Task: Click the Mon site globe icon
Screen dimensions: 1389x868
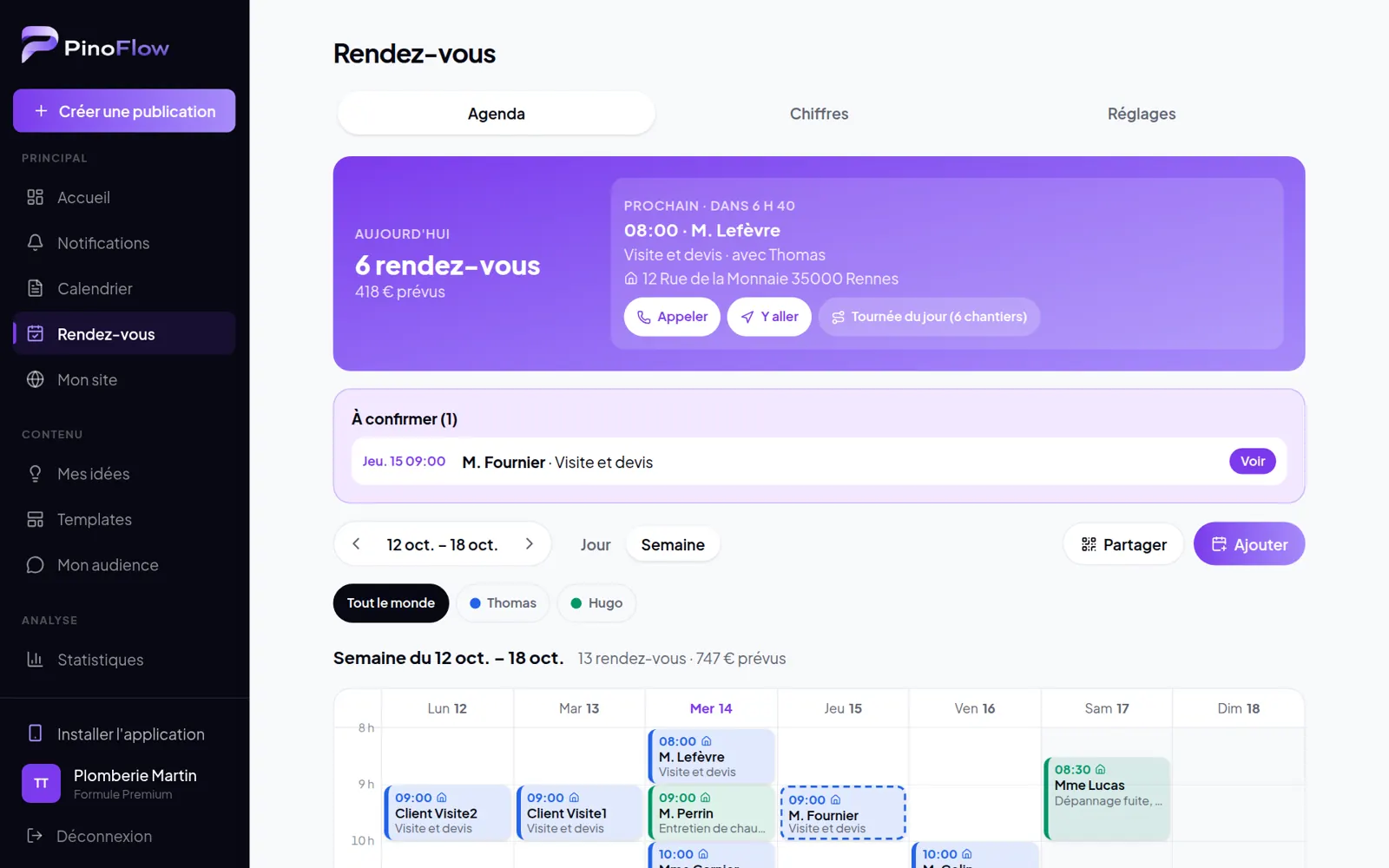Action: click(x=35, y=379)
